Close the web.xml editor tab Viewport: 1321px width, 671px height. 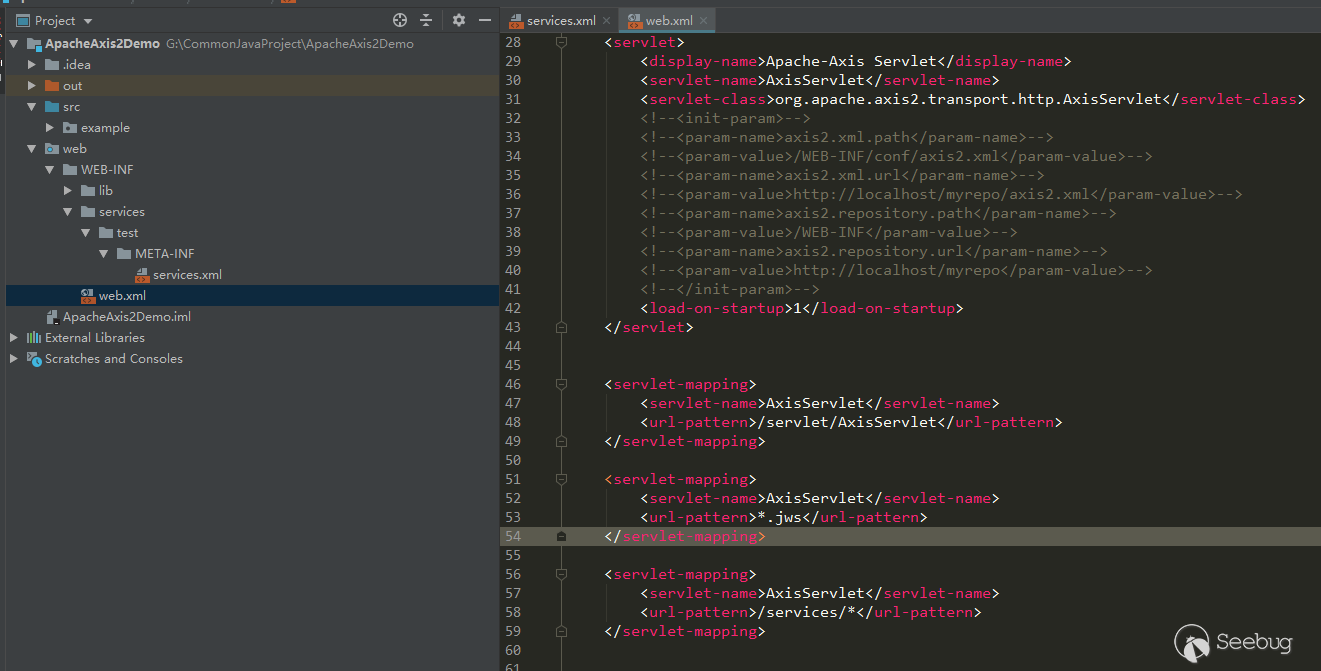704,21
